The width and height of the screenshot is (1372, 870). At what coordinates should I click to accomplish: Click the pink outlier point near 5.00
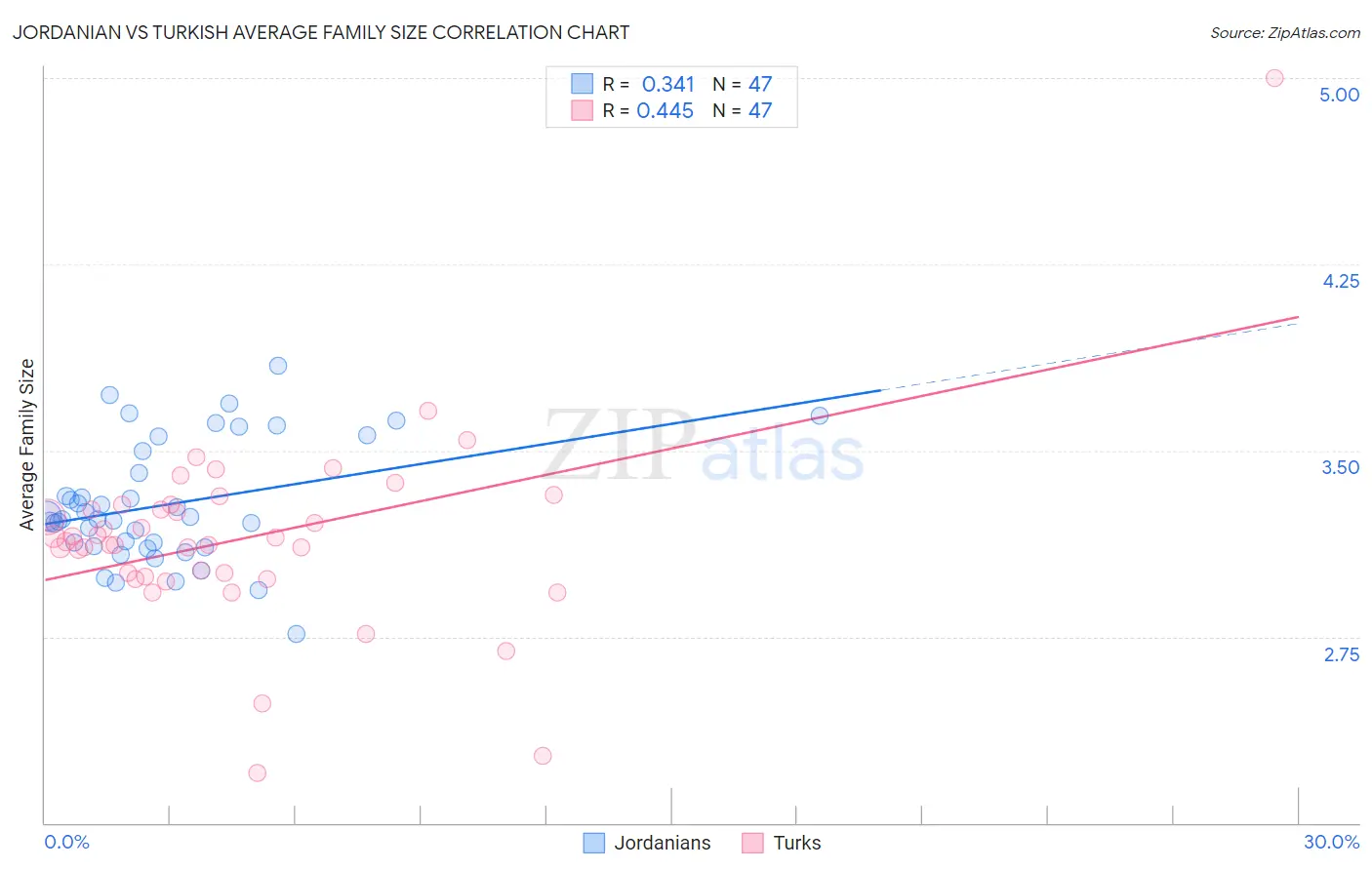1274,78
